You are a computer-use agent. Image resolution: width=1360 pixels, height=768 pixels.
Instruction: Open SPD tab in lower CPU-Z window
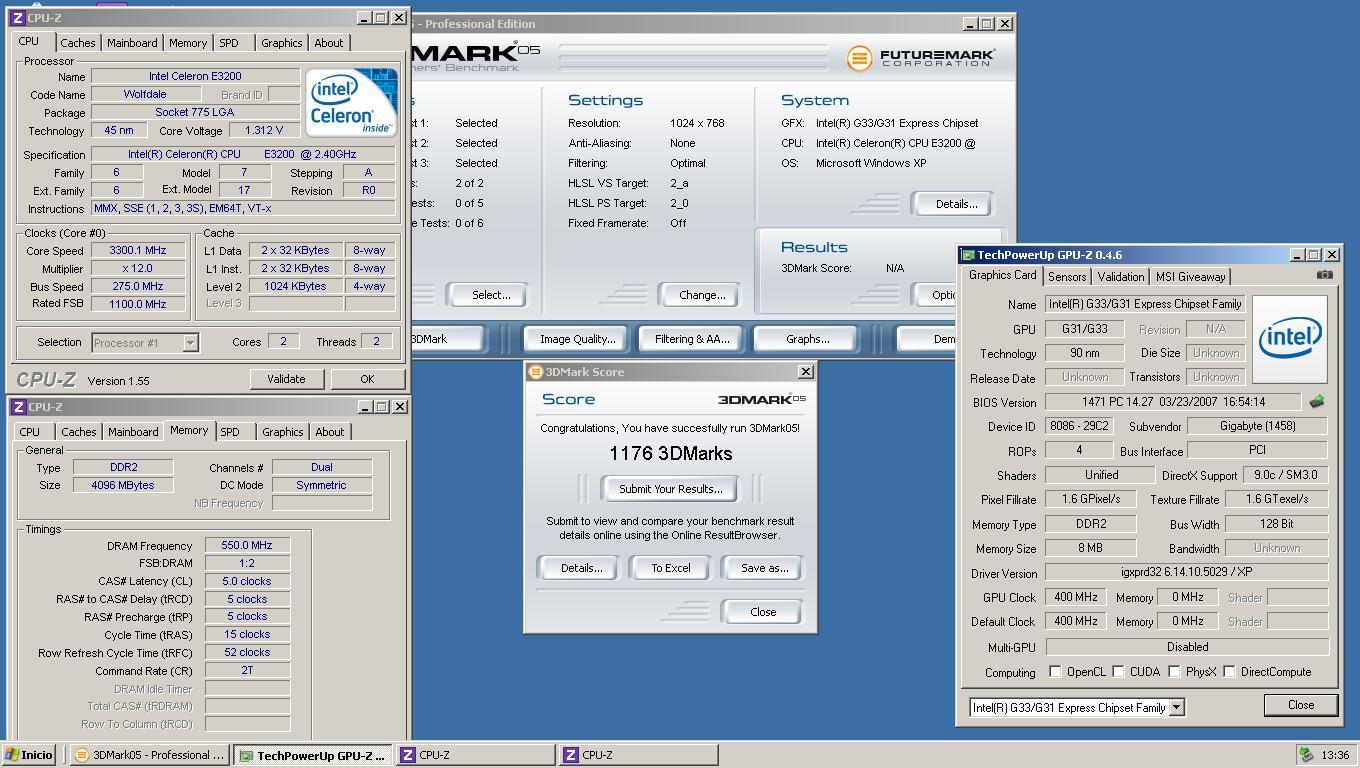point(230,432)
